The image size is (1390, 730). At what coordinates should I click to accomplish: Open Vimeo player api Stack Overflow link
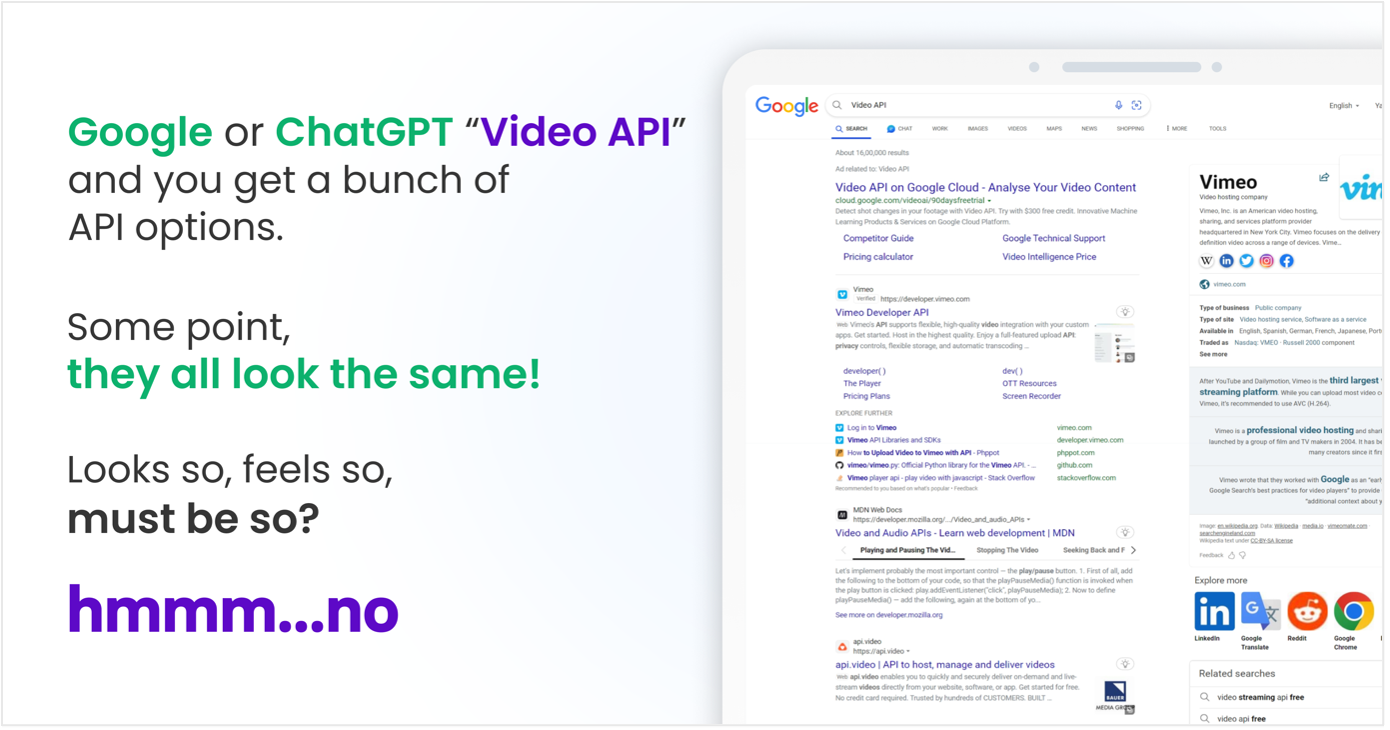tap(941, 478)
